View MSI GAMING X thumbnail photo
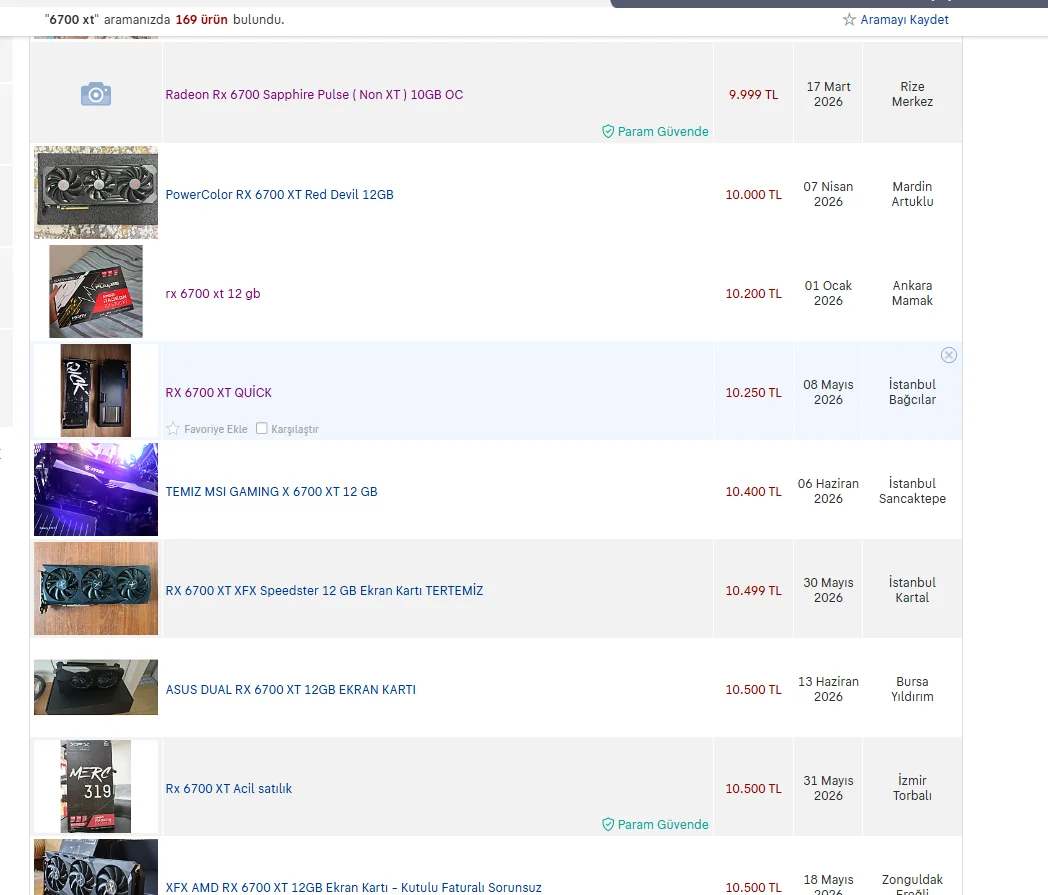1048x895 pixels. (x=96, y=489)
